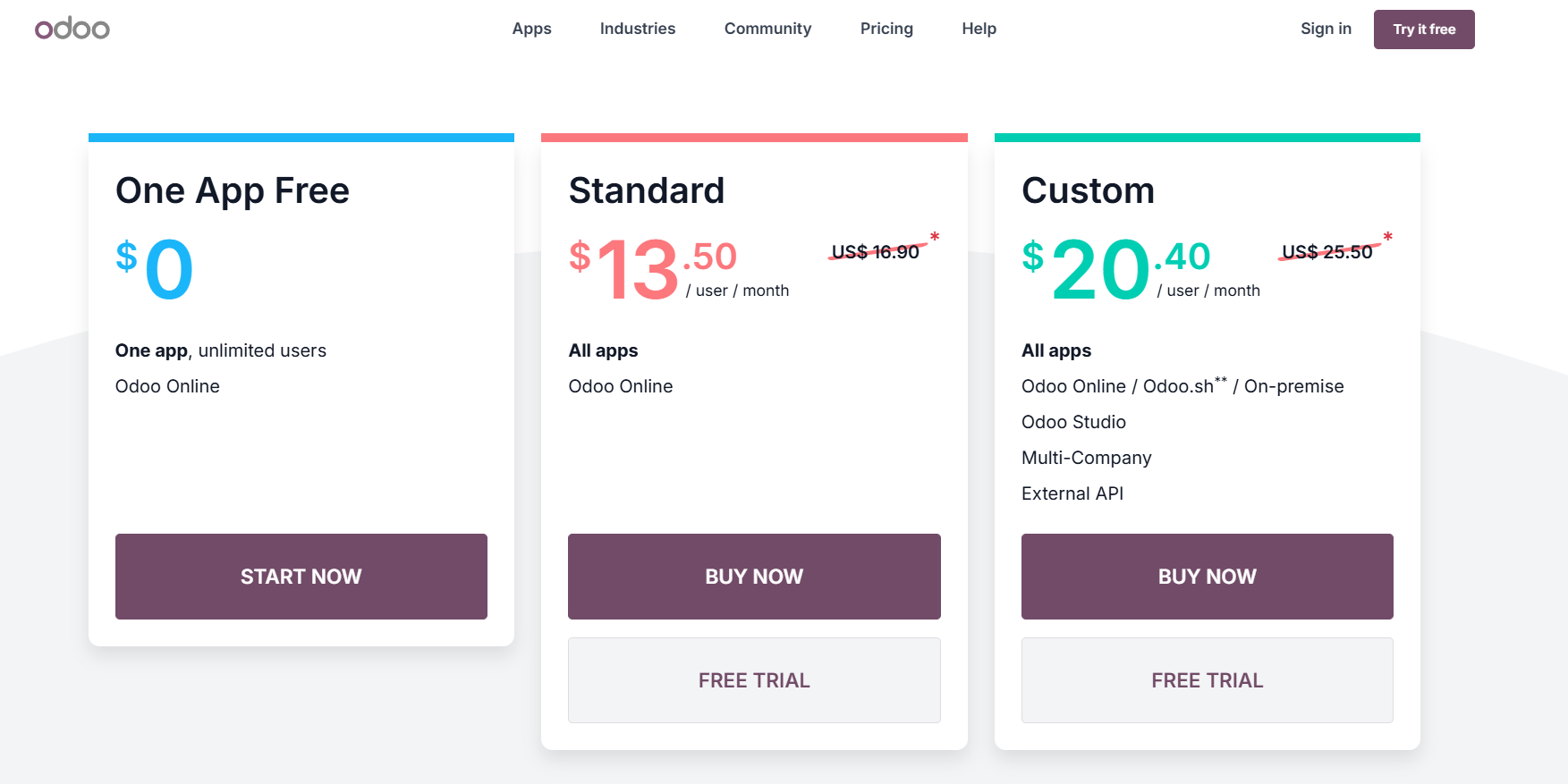This screenshot has height=784, width=1568.
Task: Open the Community menu
Action: tap(767, 29)
